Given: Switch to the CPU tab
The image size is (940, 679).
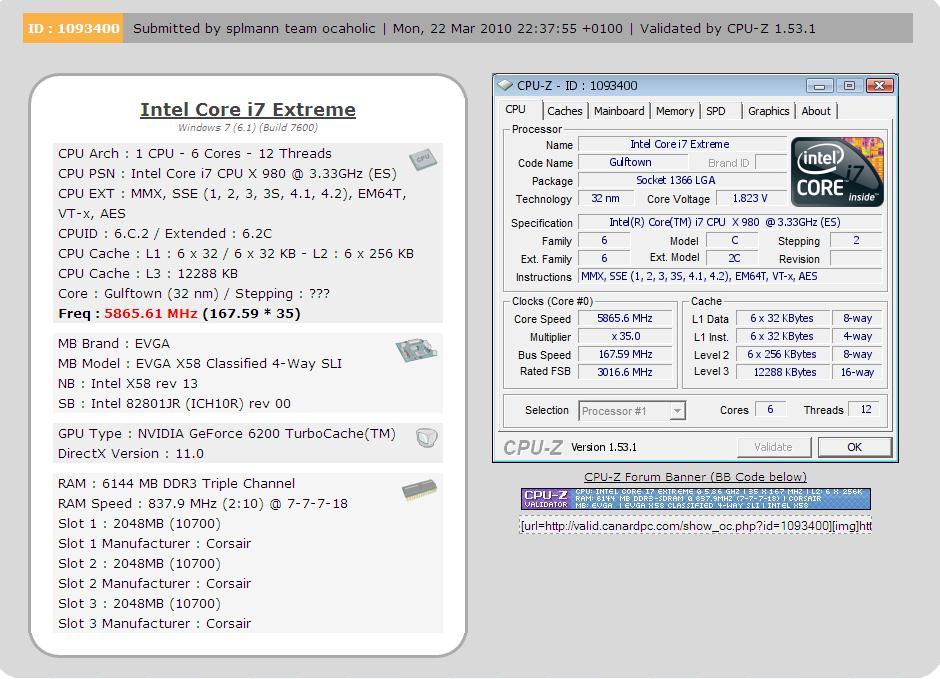Looking at the screenshot, I should point(516,110).
